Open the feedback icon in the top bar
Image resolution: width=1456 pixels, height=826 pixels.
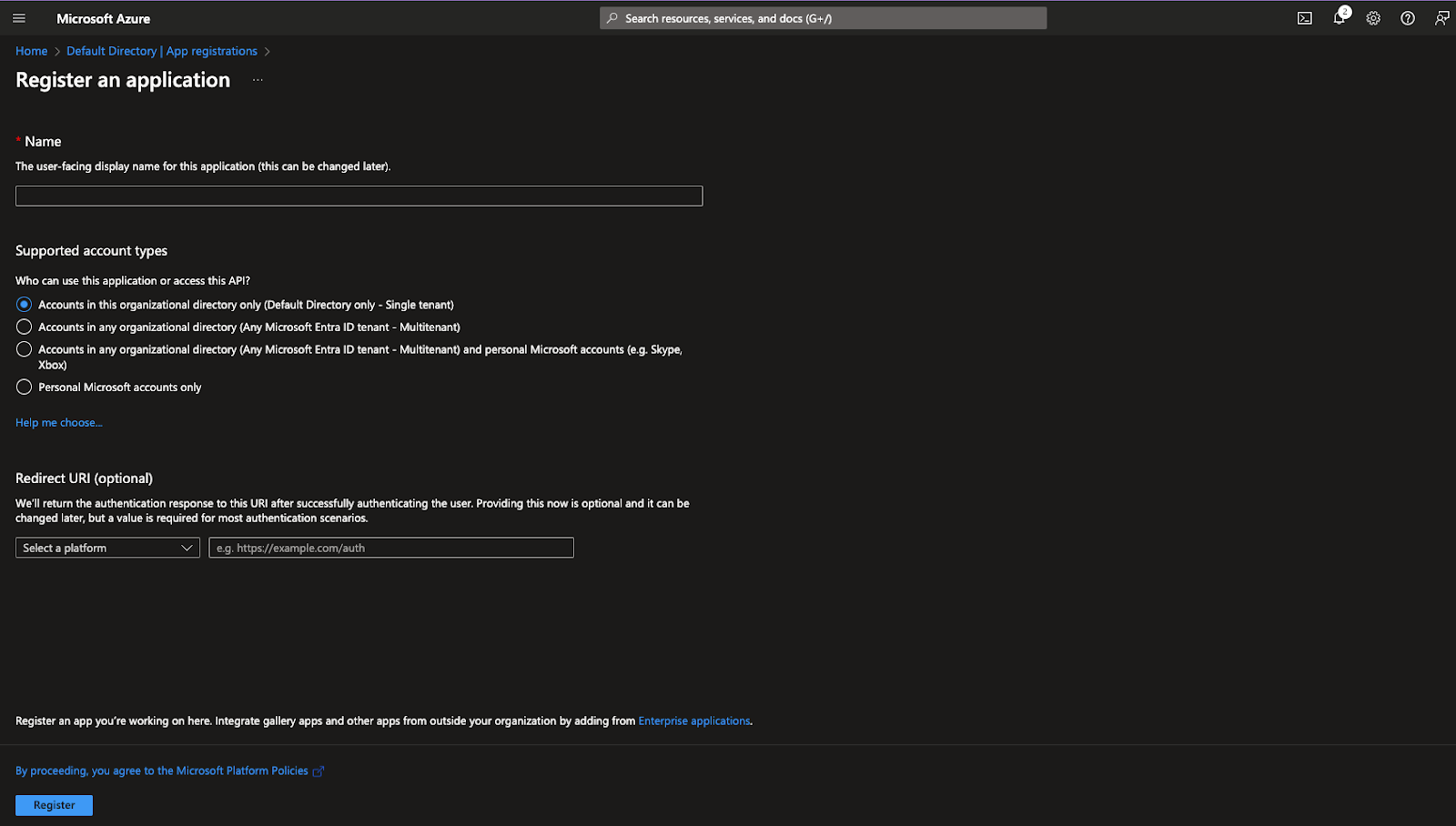click(1442, 18)
